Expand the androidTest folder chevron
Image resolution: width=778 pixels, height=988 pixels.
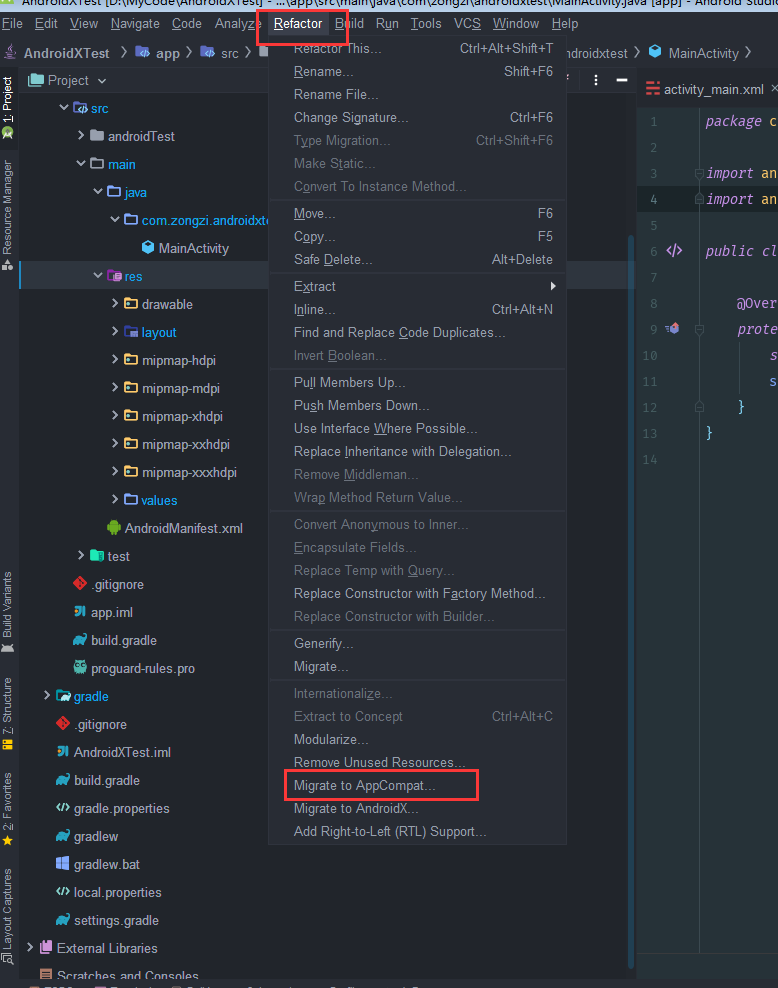click(81, 135)
